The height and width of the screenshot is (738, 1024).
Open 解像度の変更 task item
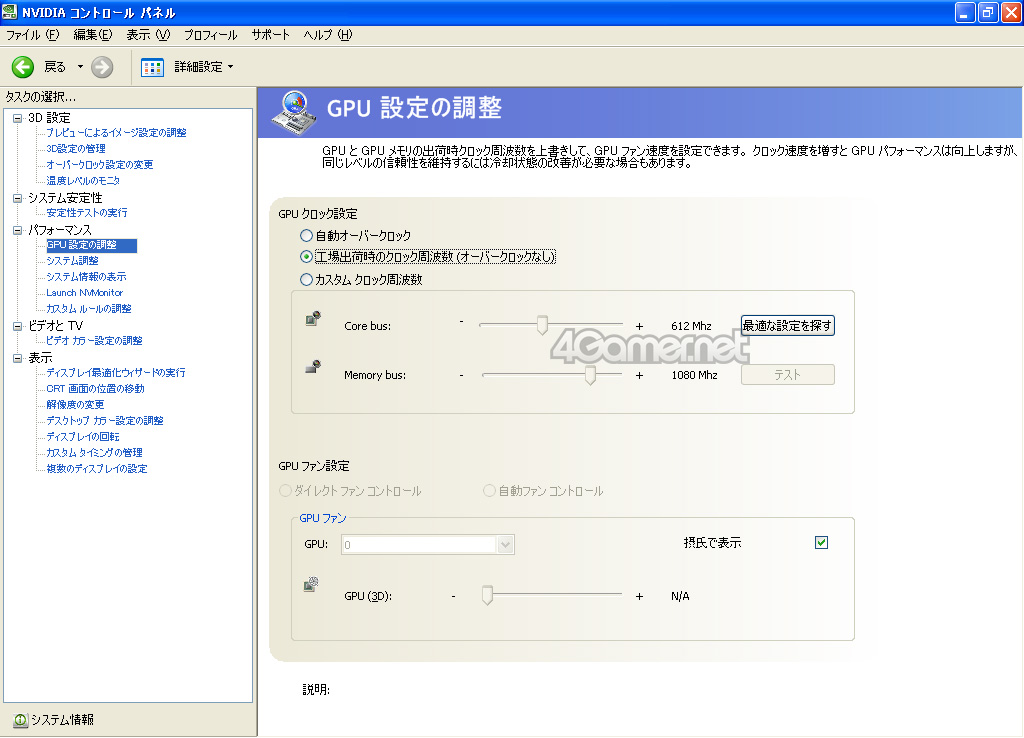75,405
